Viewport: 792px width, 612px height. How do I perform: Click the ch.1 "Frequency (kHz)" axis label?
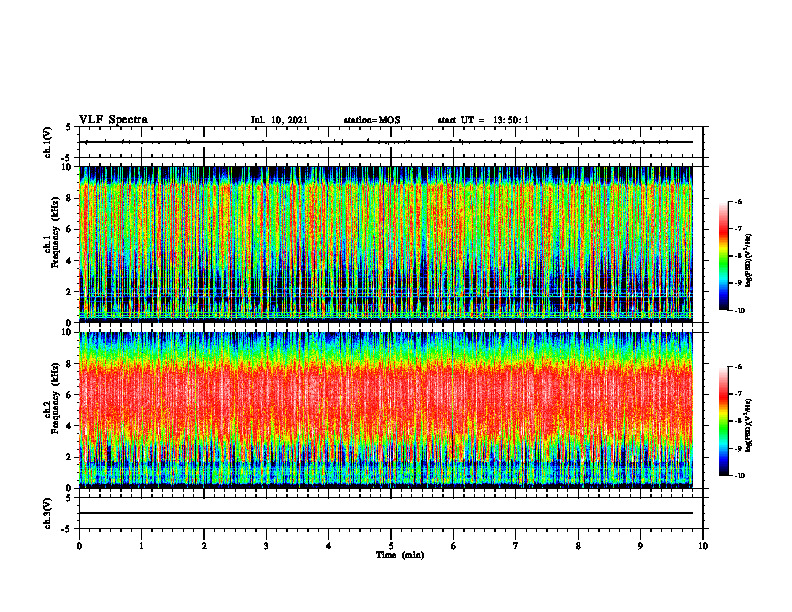pyautogui.click(x=56, y=232)
